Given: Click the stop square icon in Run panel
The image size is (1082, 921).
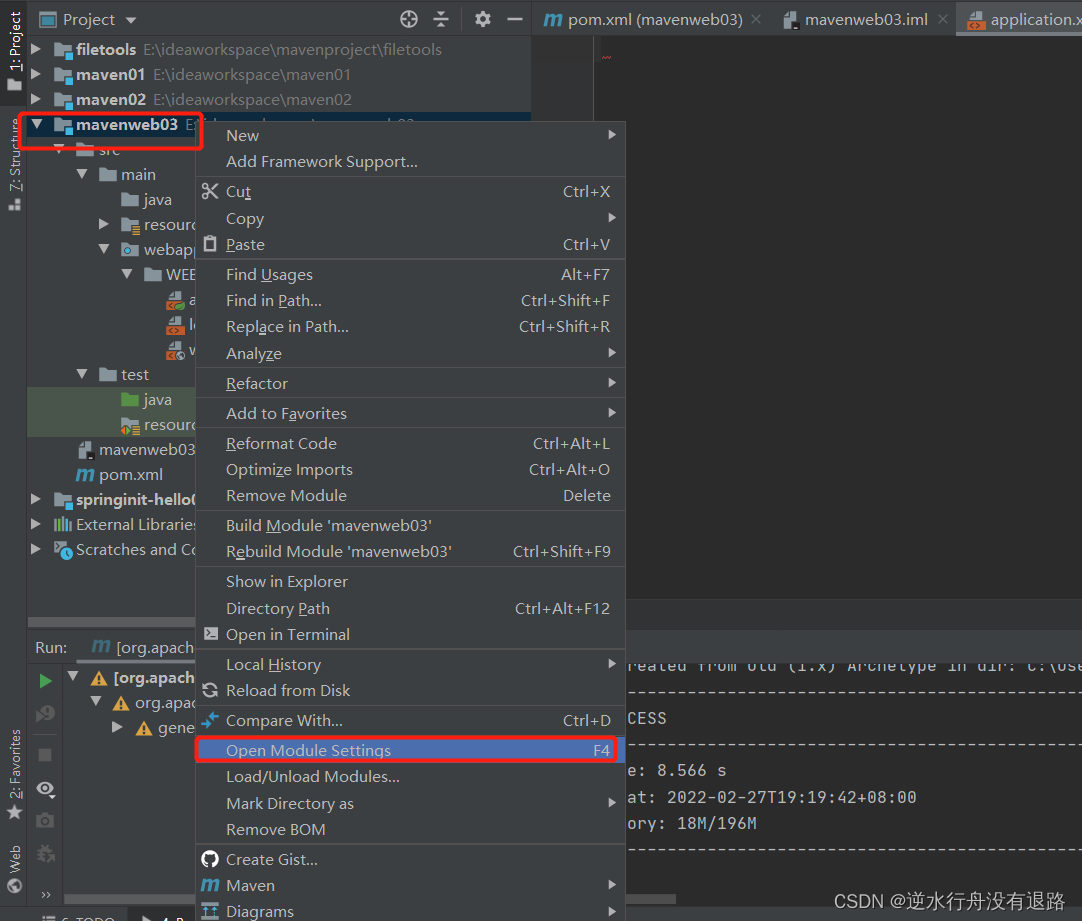Looking at the screenshot, I should (46, 755).
